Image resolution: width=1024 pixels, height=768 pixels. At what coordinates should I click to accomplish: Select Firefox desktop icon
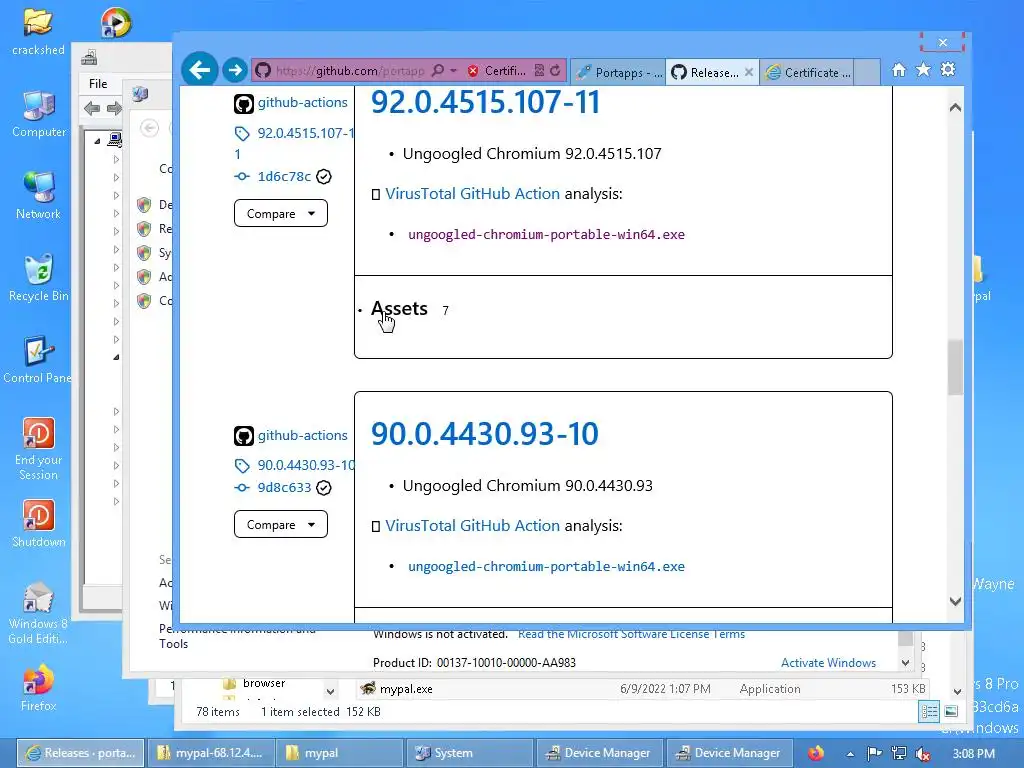[38, 688]
